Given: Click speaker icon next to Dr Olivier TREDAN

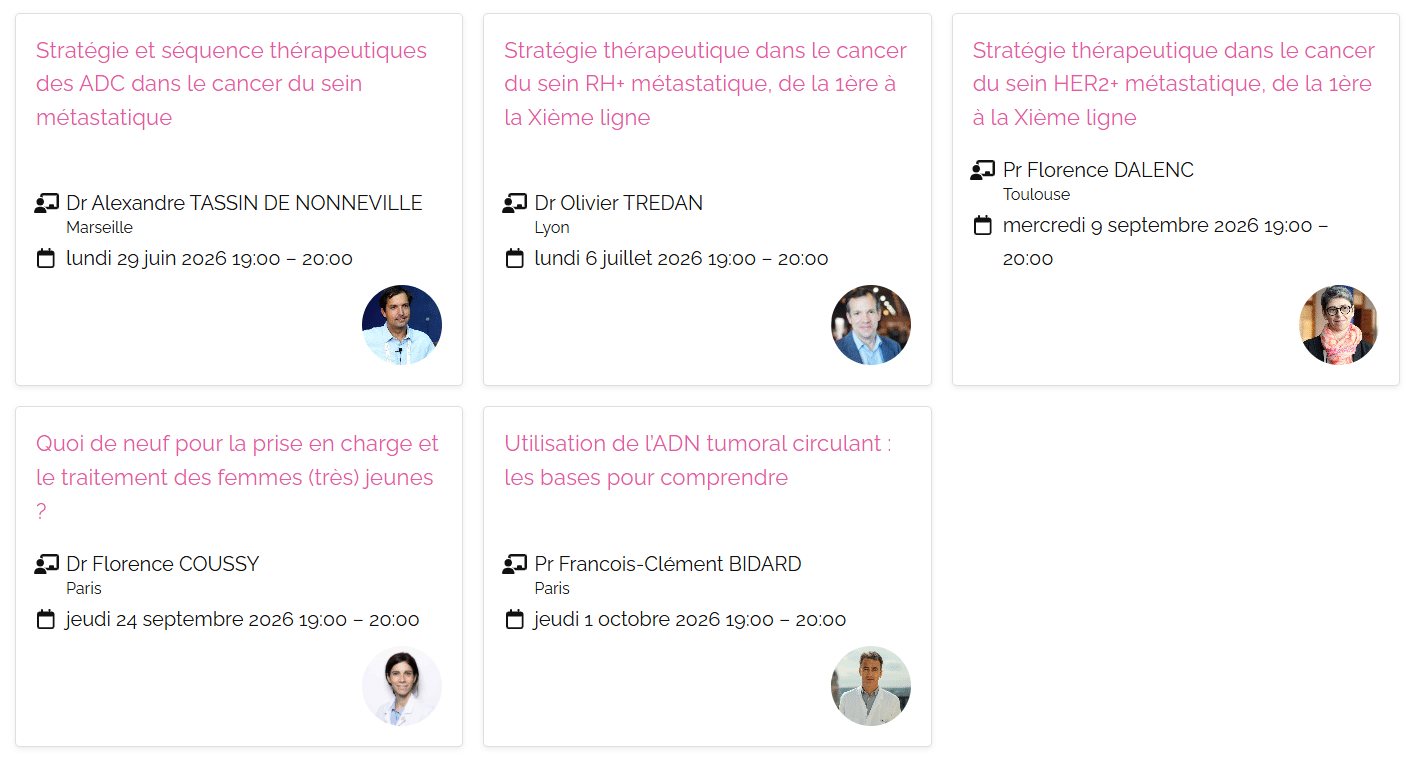Looking at the screenshot, I should (x=514, y=204).
